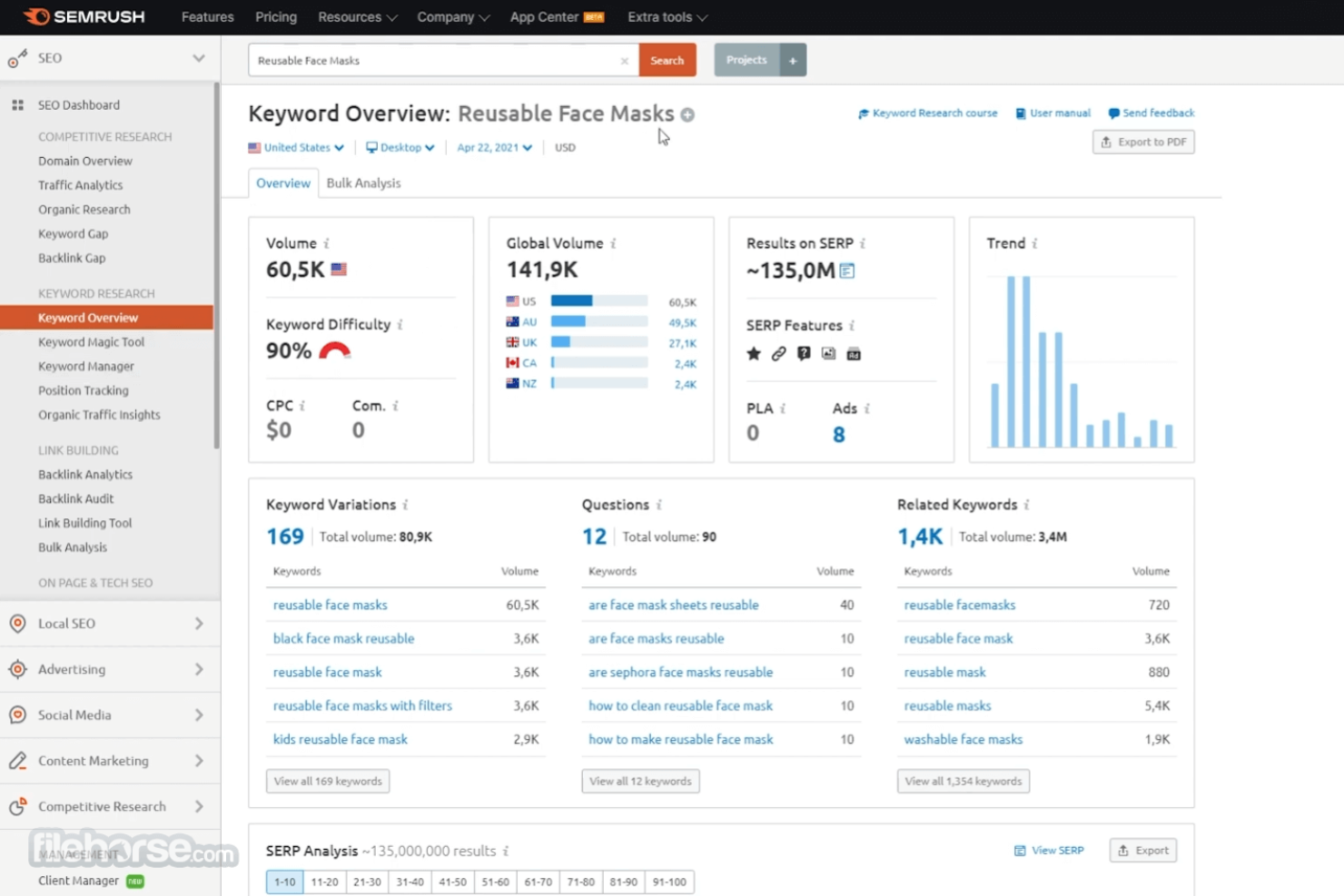1344x896 pixels.
Task: Click the Projects button
Action: (x=746, y=60)
